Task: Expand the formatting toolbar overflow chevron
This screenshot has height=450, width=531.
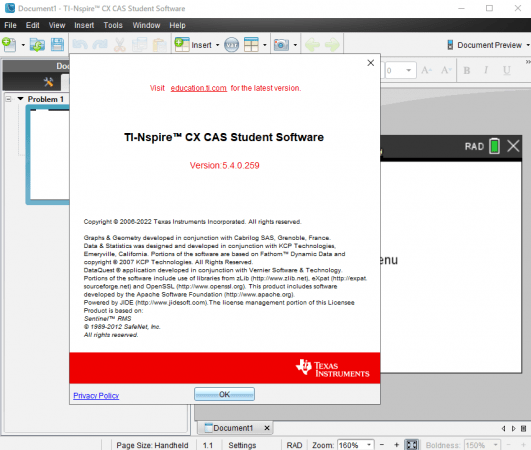Action: (x=528, y=62)
